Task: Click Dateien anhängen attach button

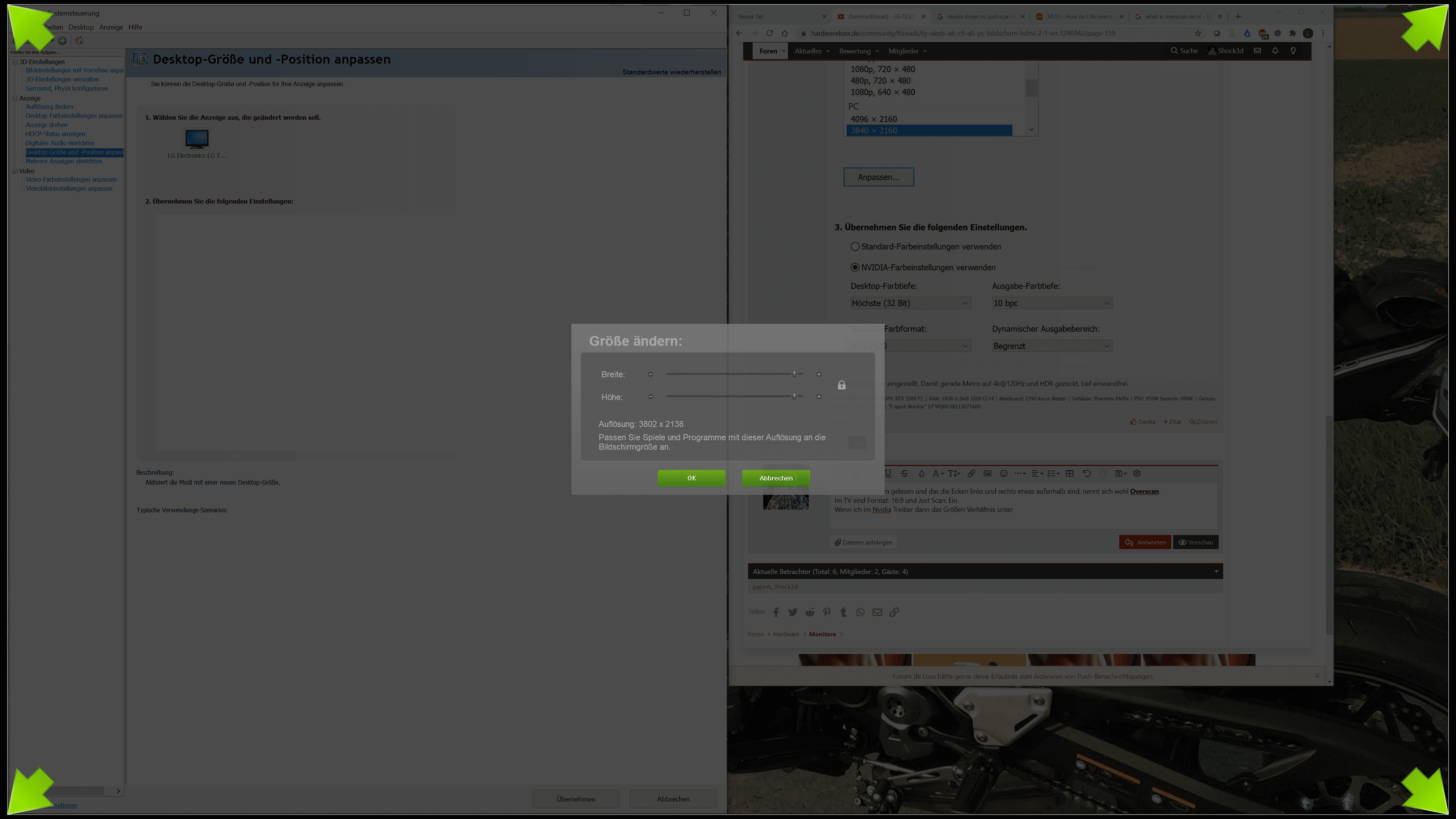Action: point(863,542)
